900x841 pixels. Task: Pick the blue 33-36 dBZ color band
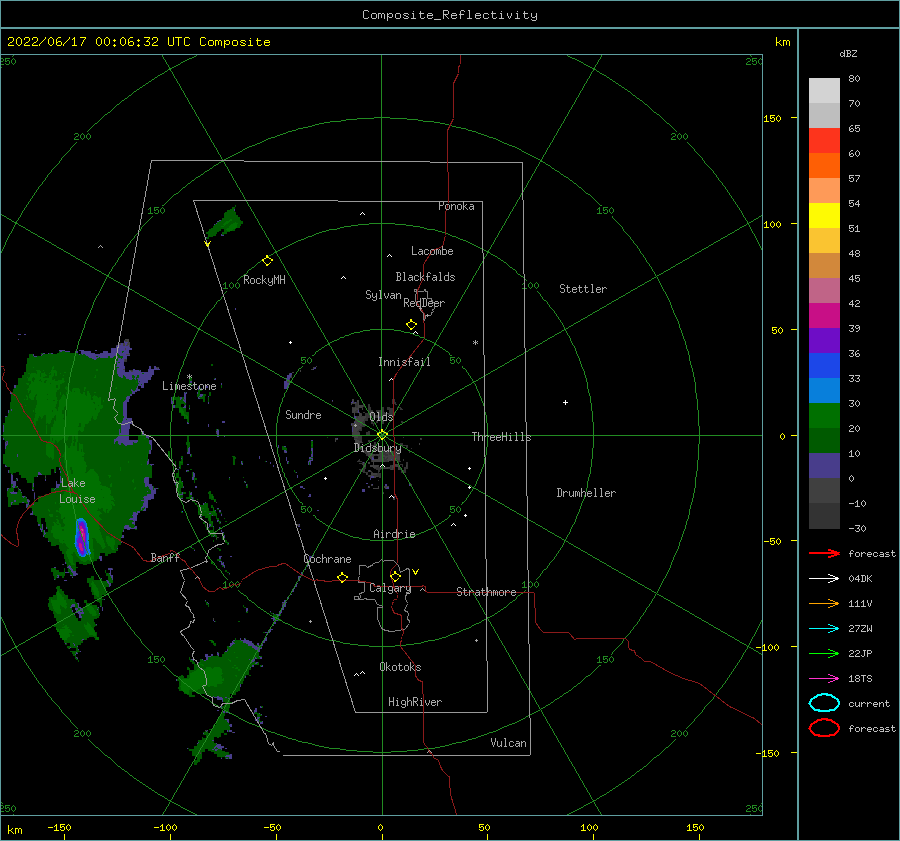coord(824,366)
